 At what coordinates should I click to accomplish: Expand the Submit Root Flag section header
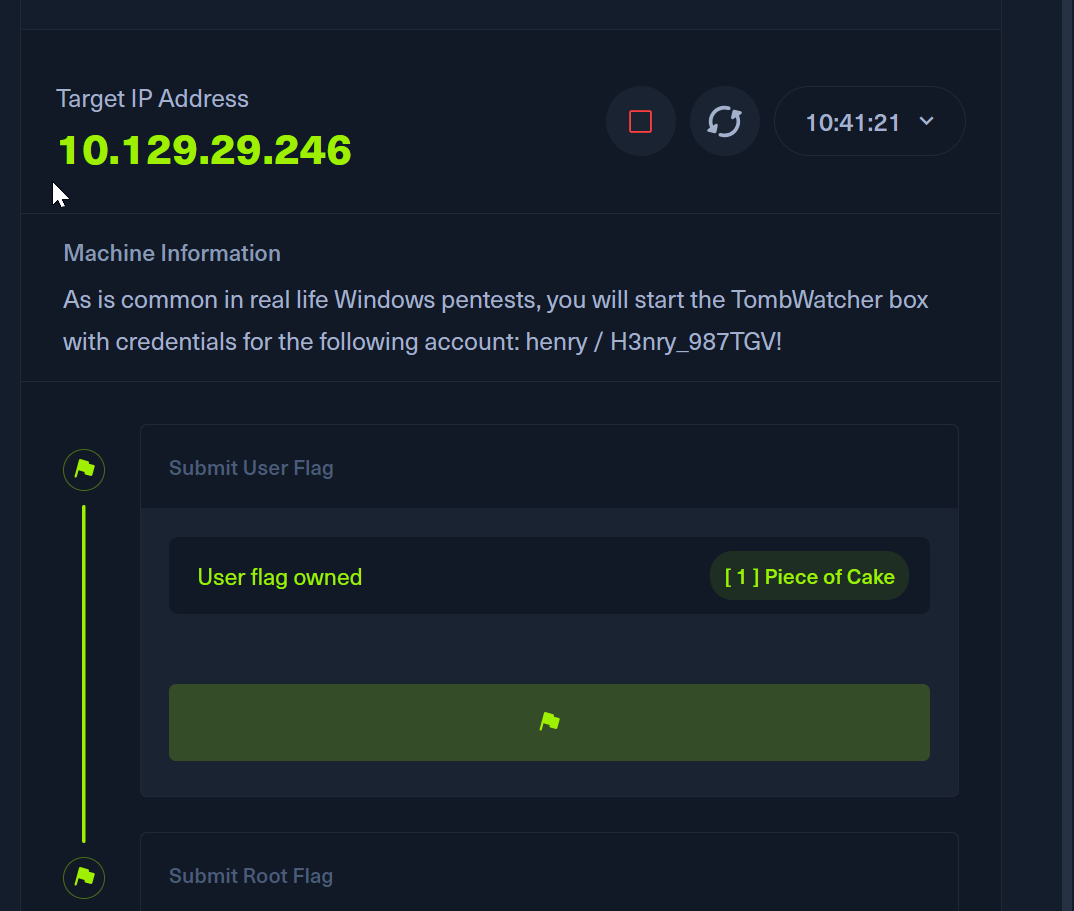coord(251,876)
